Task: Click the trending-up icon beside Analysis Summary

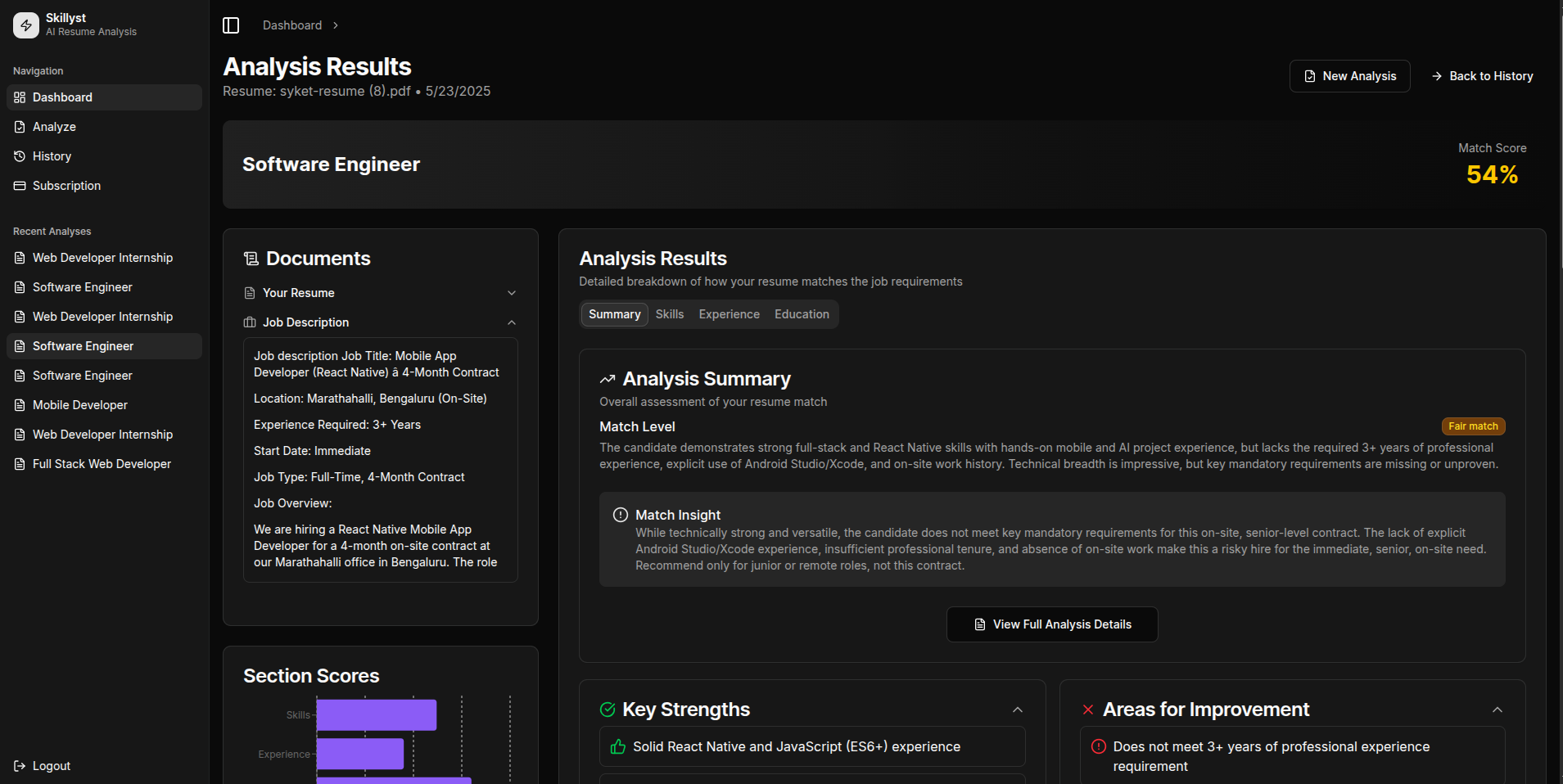Action: click(x=608, y=379)
